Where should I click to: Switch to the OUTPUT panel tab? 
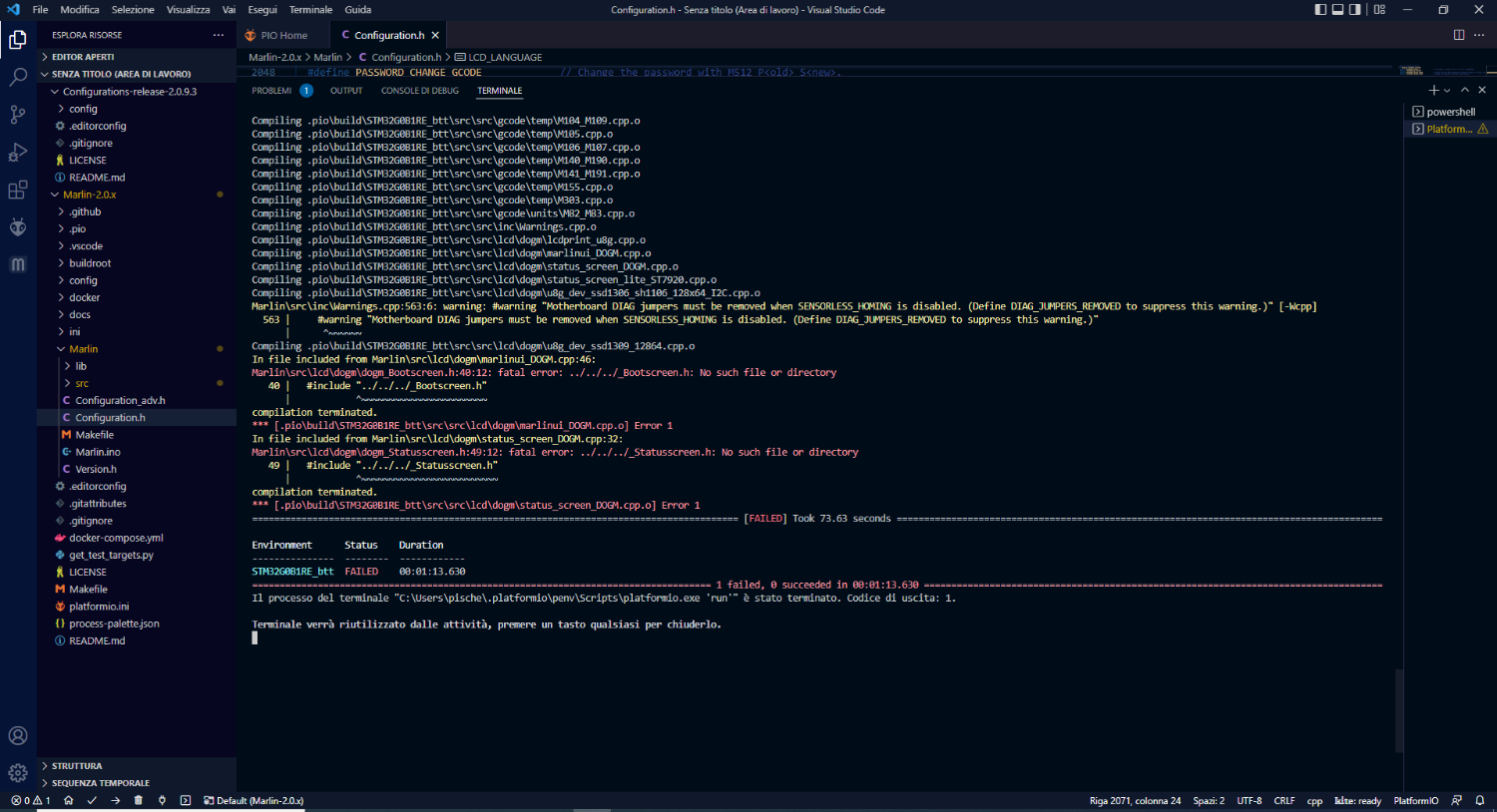pyautogui.click(x=346, y=91)
